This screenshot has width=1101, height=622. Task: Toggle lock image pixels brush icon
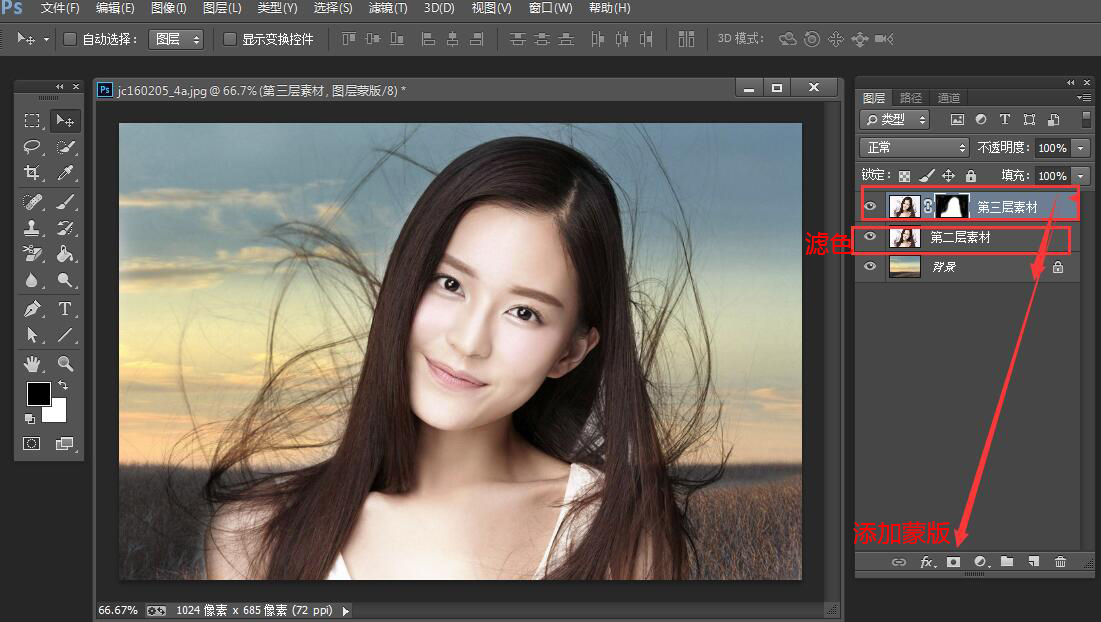pos(927,176)
